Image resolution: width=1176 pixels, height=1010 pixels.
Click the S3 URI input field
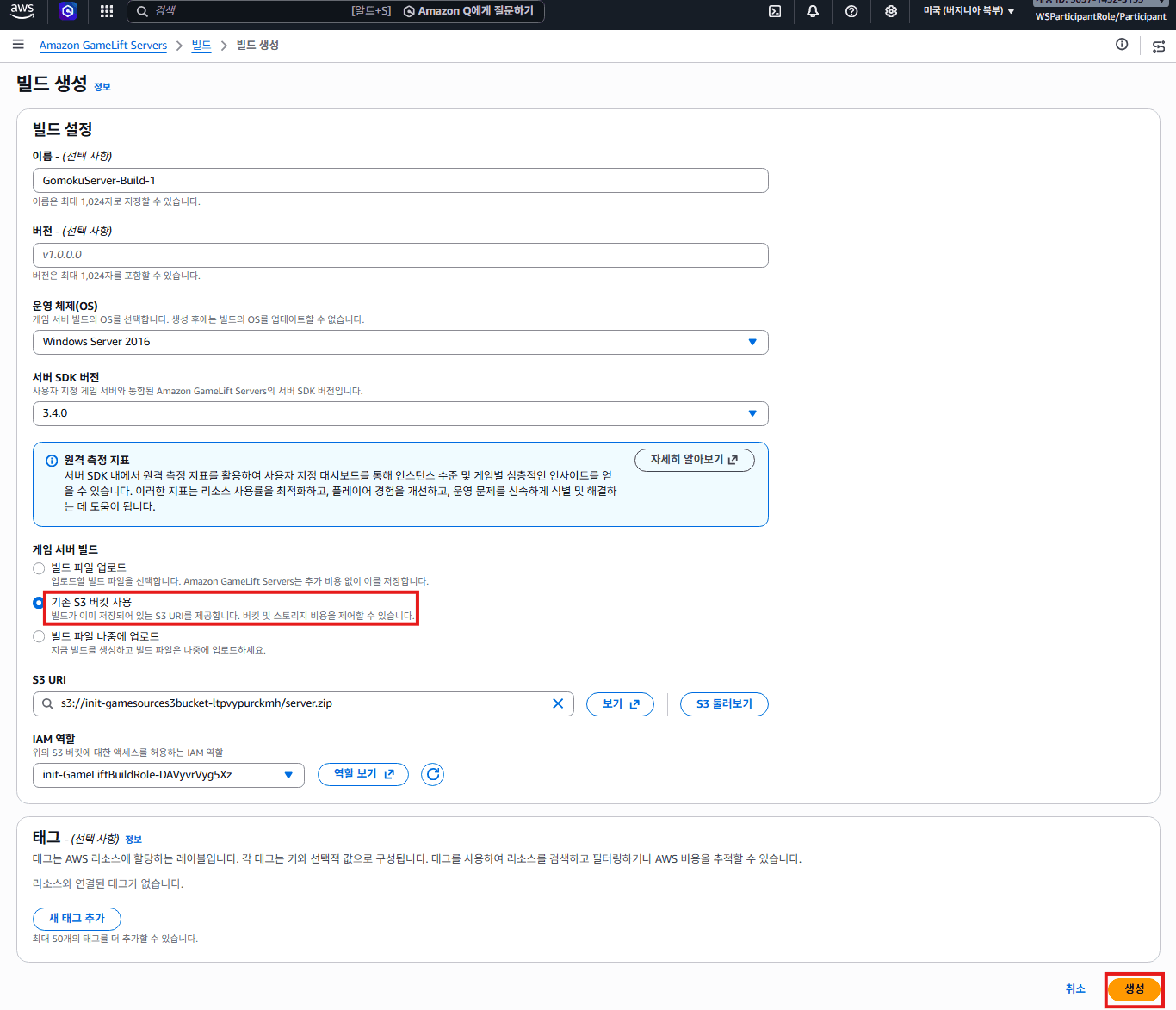(x=303, y=703)
